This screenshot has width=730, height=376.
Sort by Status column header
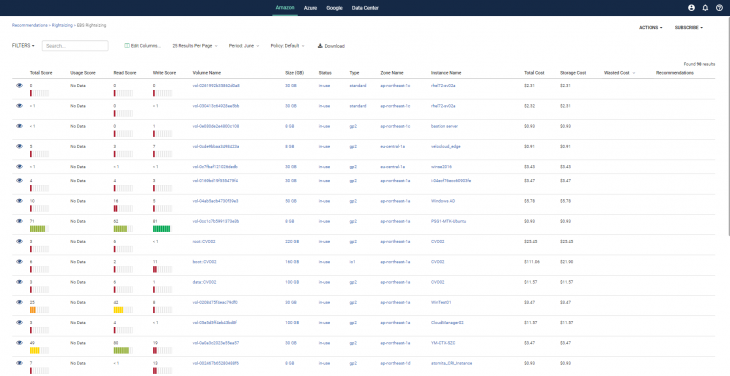[x=325, y=73]
